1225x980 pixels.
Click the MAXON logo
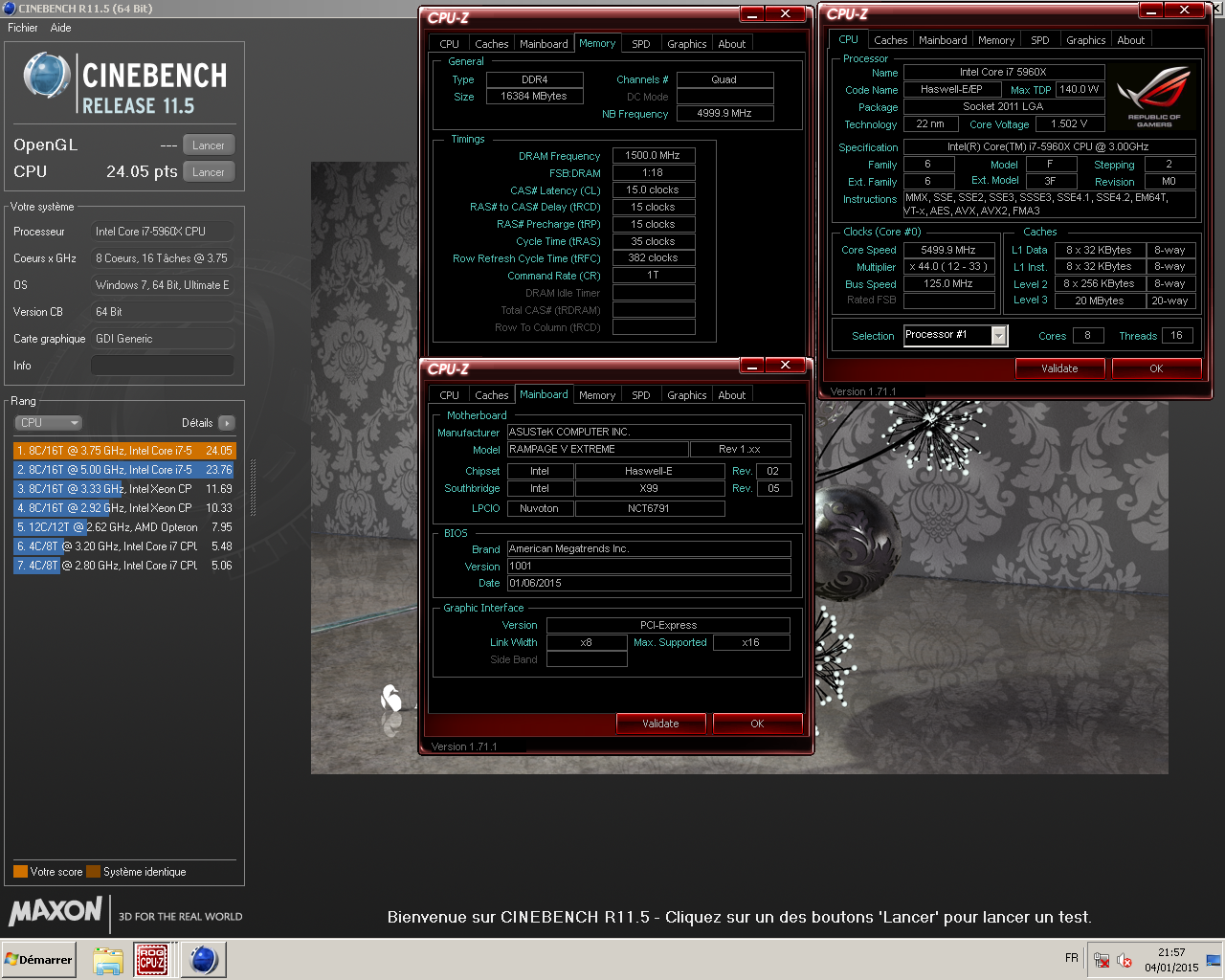tap(56, 910)
